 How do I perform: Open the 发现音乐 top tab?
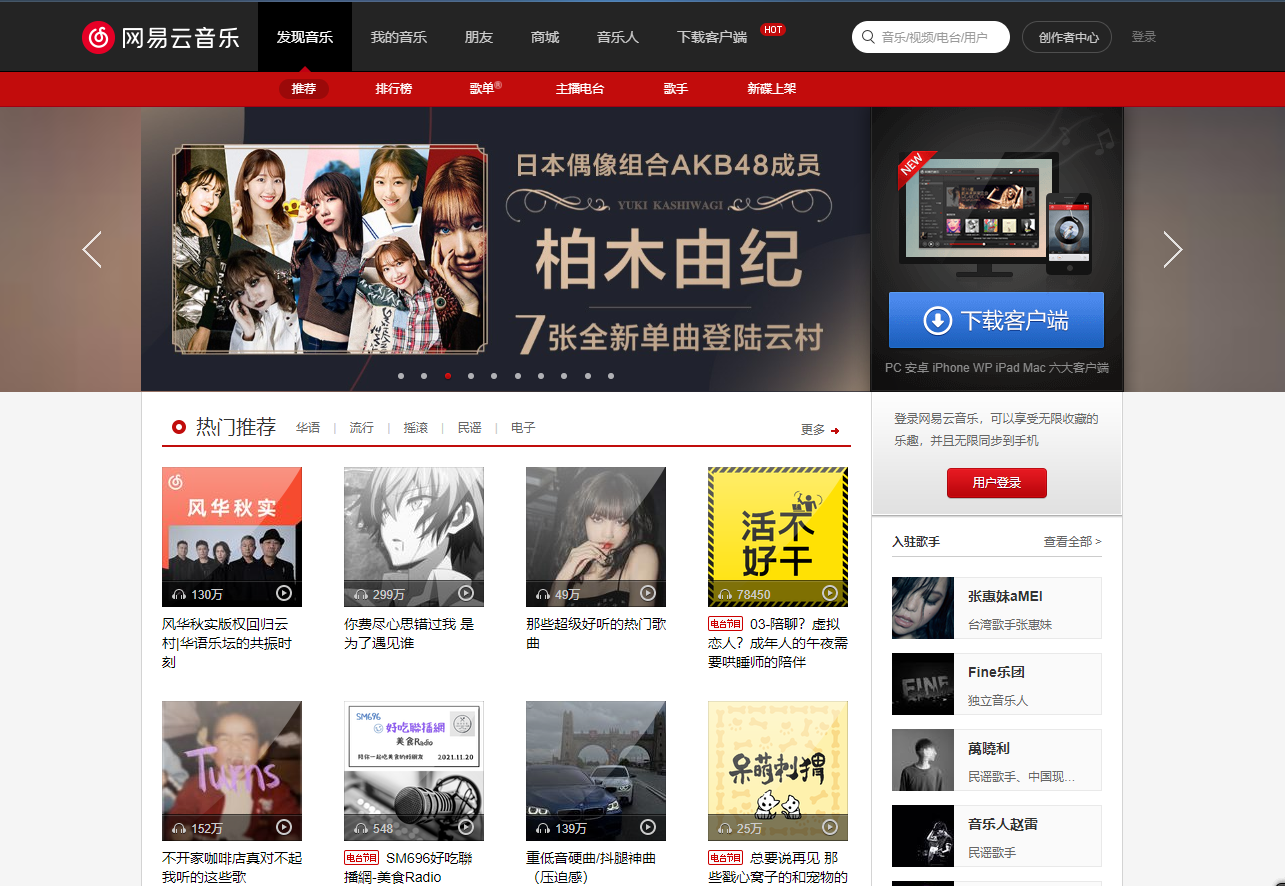(x=305, y=37)
